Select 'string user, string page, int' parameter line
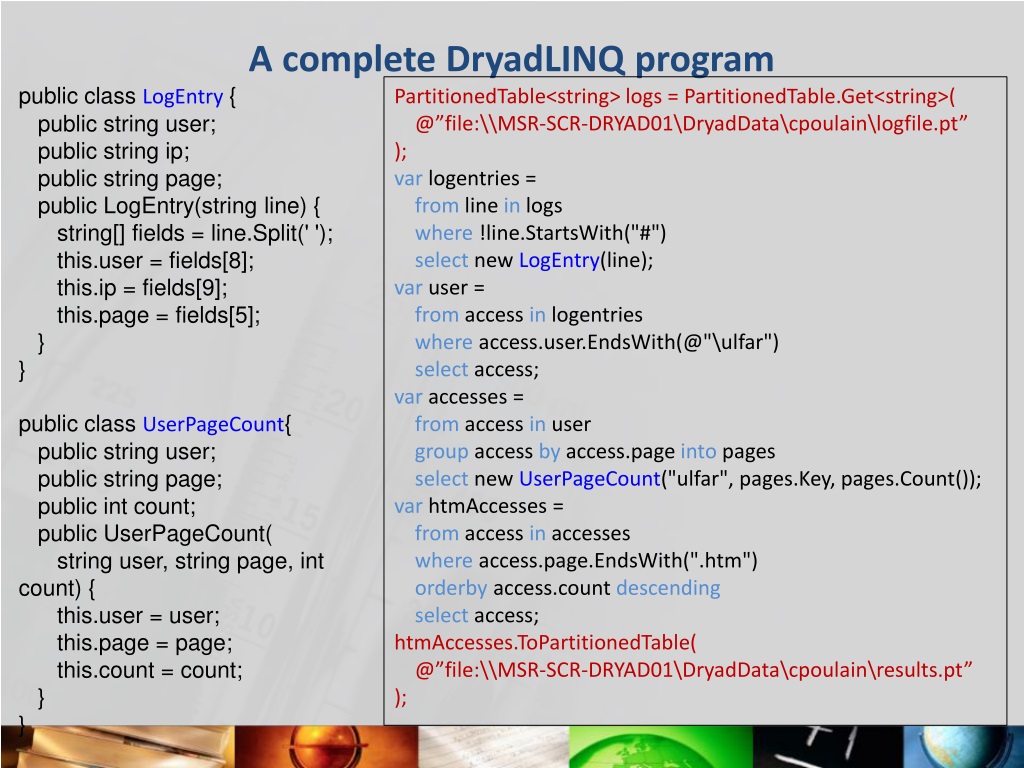Image resolution: width=1024 pixels, height=768 pixels. (190, 562)
